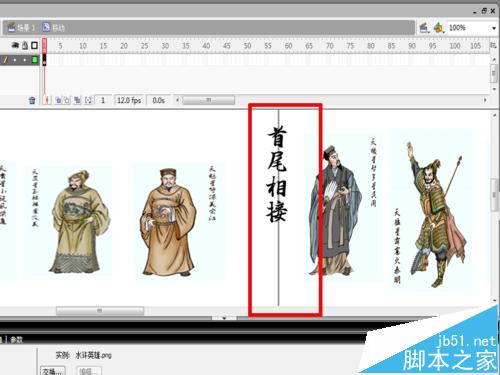
Task: Click the layer's green outline color square
Action: [35, 60]
